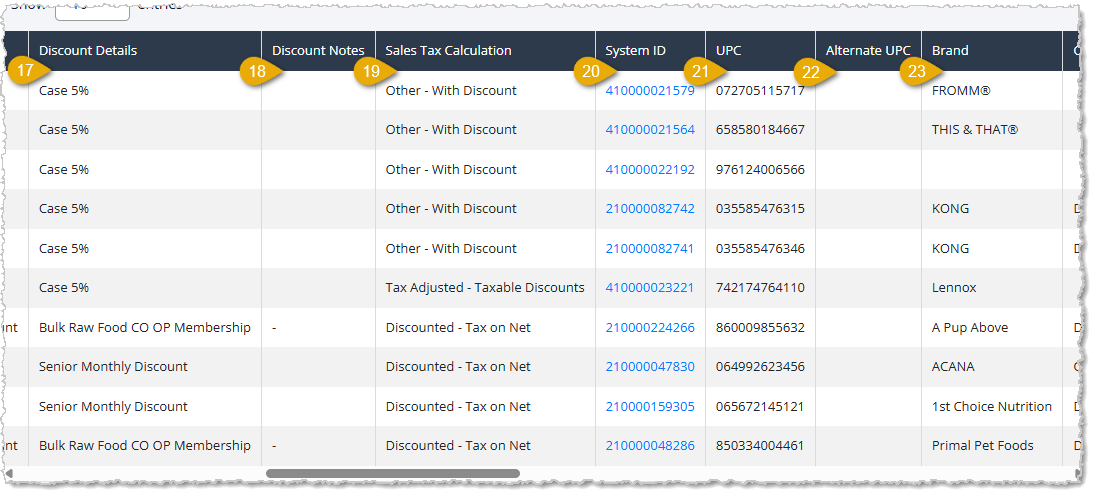Sort by Discount Notes column header
Viewport: 1096px width, 499px height.
tap(318, 50)
